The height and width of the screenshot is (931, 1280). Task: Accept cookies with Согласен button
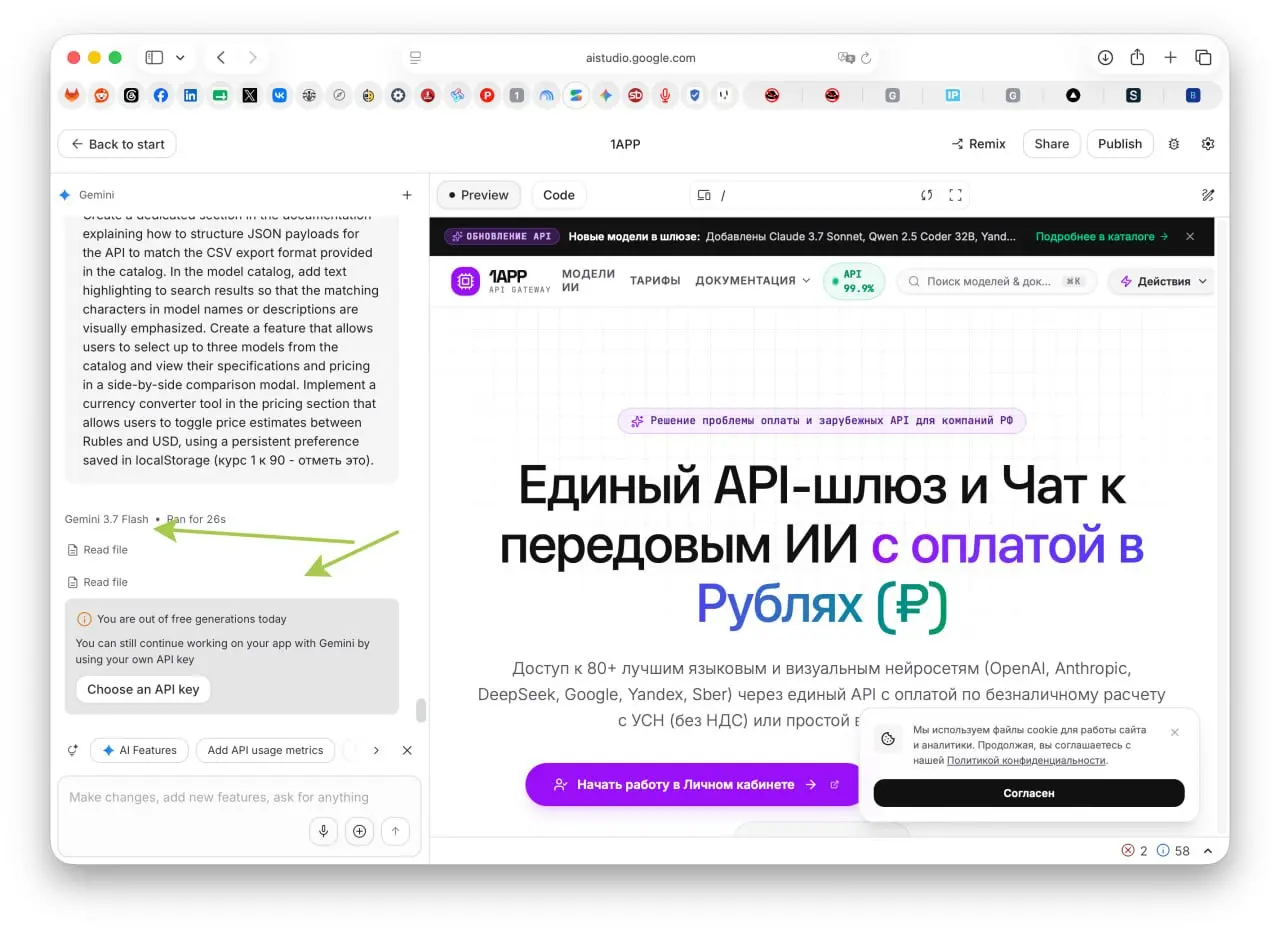click(x=1029, y=793)
